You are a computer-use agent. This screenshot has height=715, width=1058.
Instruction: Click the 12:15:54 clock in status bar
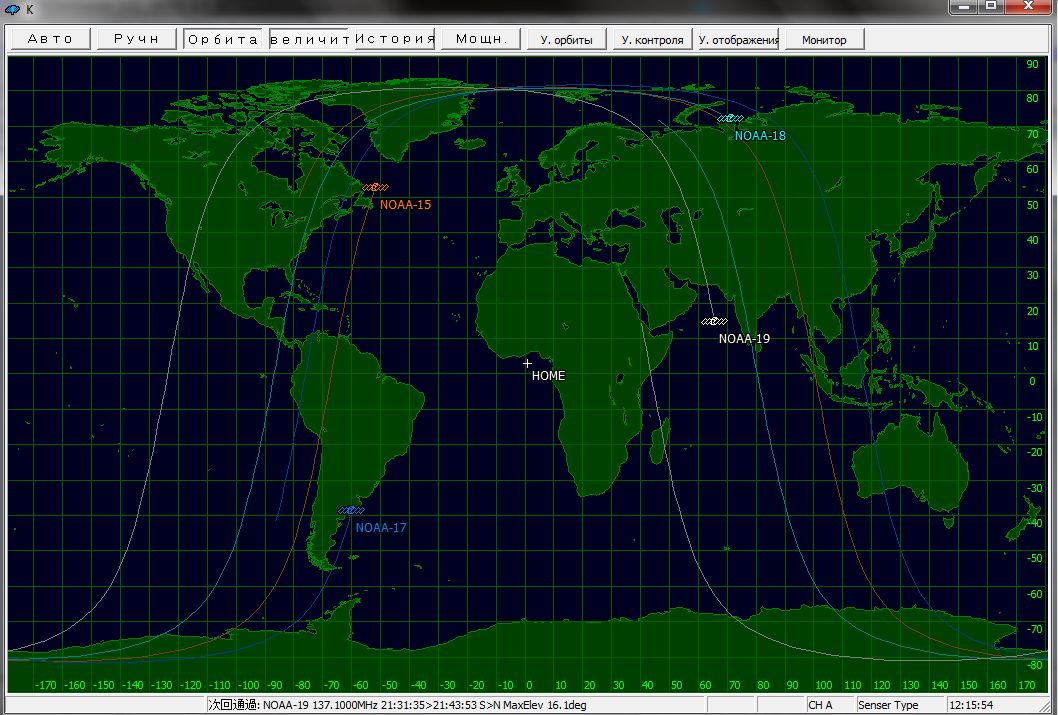tap(971, 705)
